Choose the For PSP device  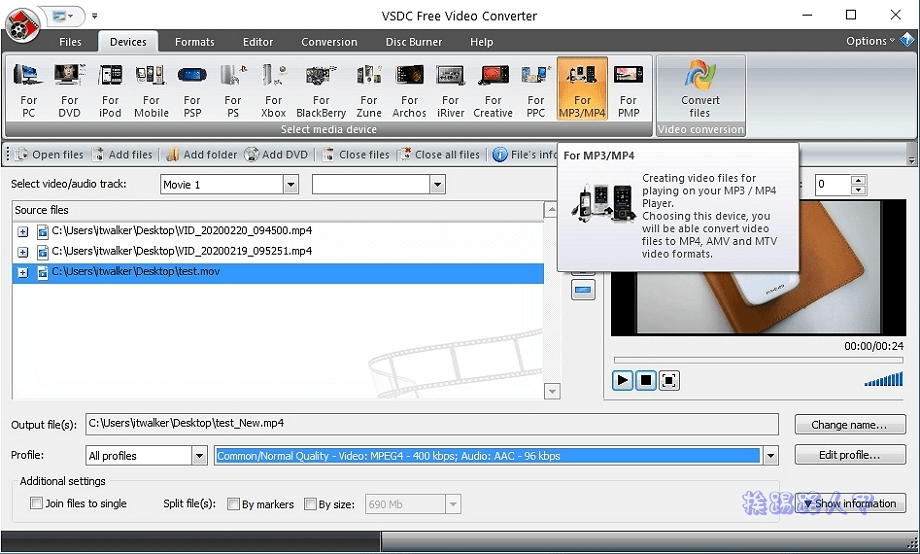tap(192, 90)
